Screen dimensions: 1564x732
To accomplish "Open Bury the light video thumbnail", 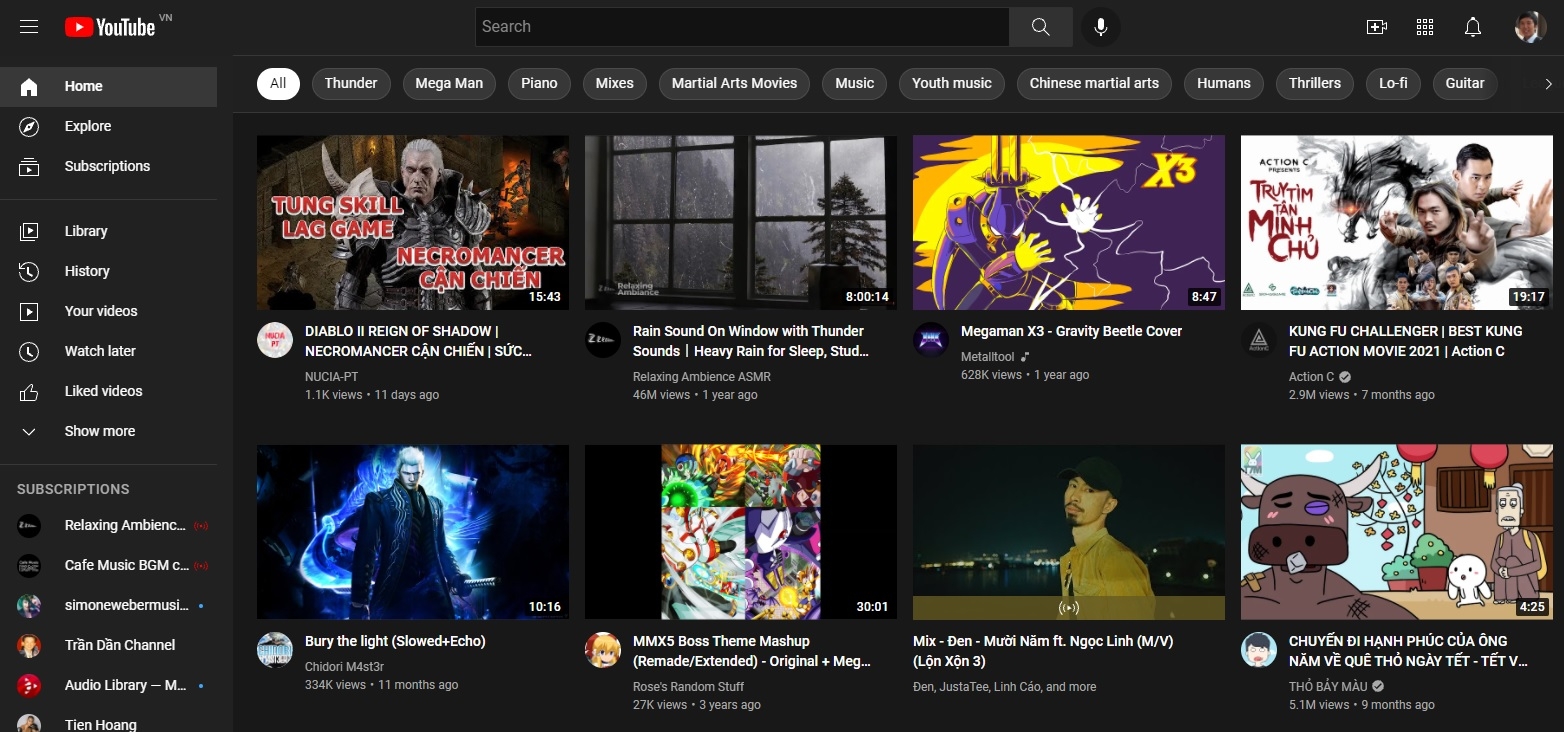I will [413, 532].
